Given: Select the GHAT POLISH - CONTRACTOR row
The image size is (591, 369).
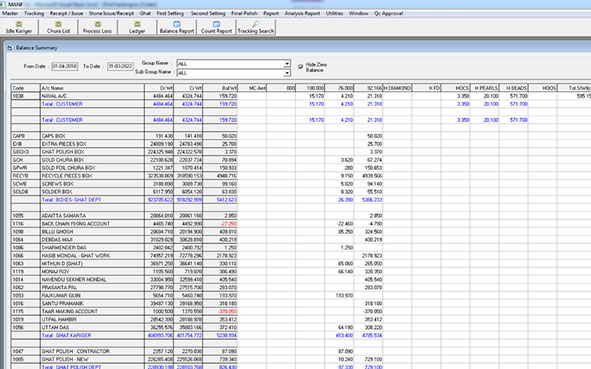Looking at the screenshot, I should pyautogui.click(x=76, y=351).
